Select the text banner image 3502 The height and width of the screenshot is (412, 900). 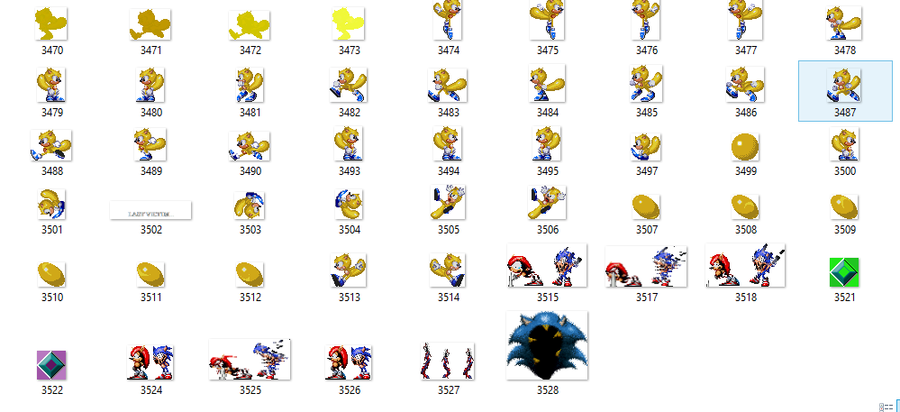click(x=150, y=210)
